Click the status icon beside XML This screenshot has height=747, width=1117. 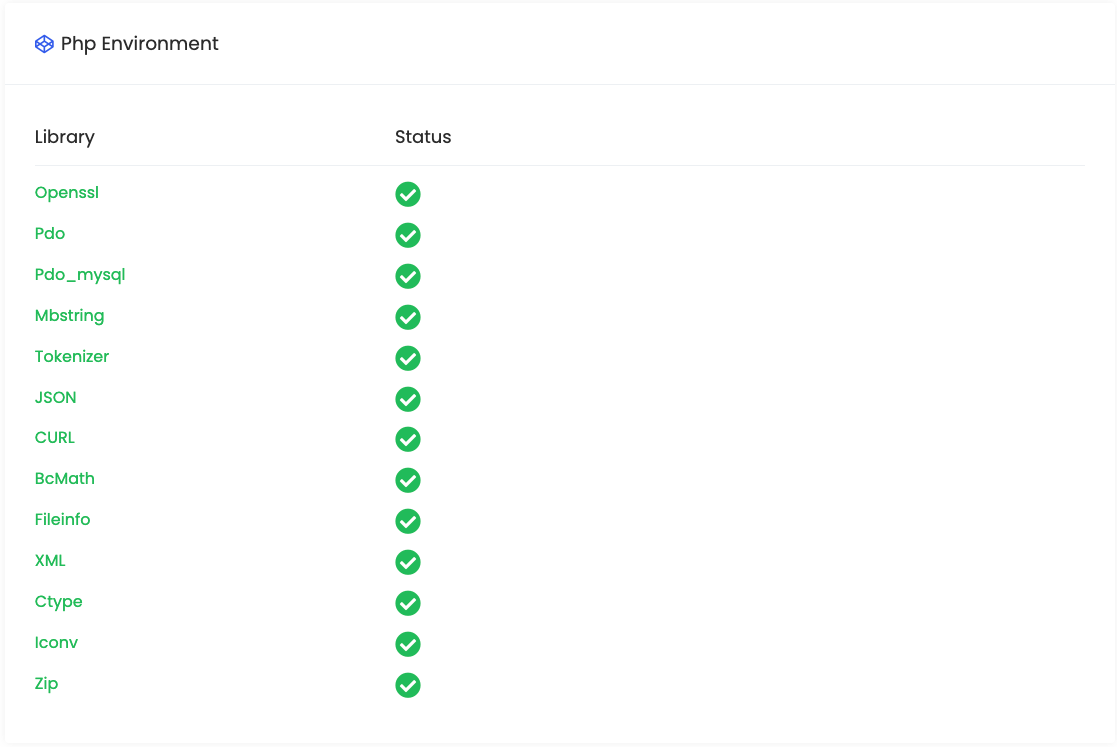(407, 562)
